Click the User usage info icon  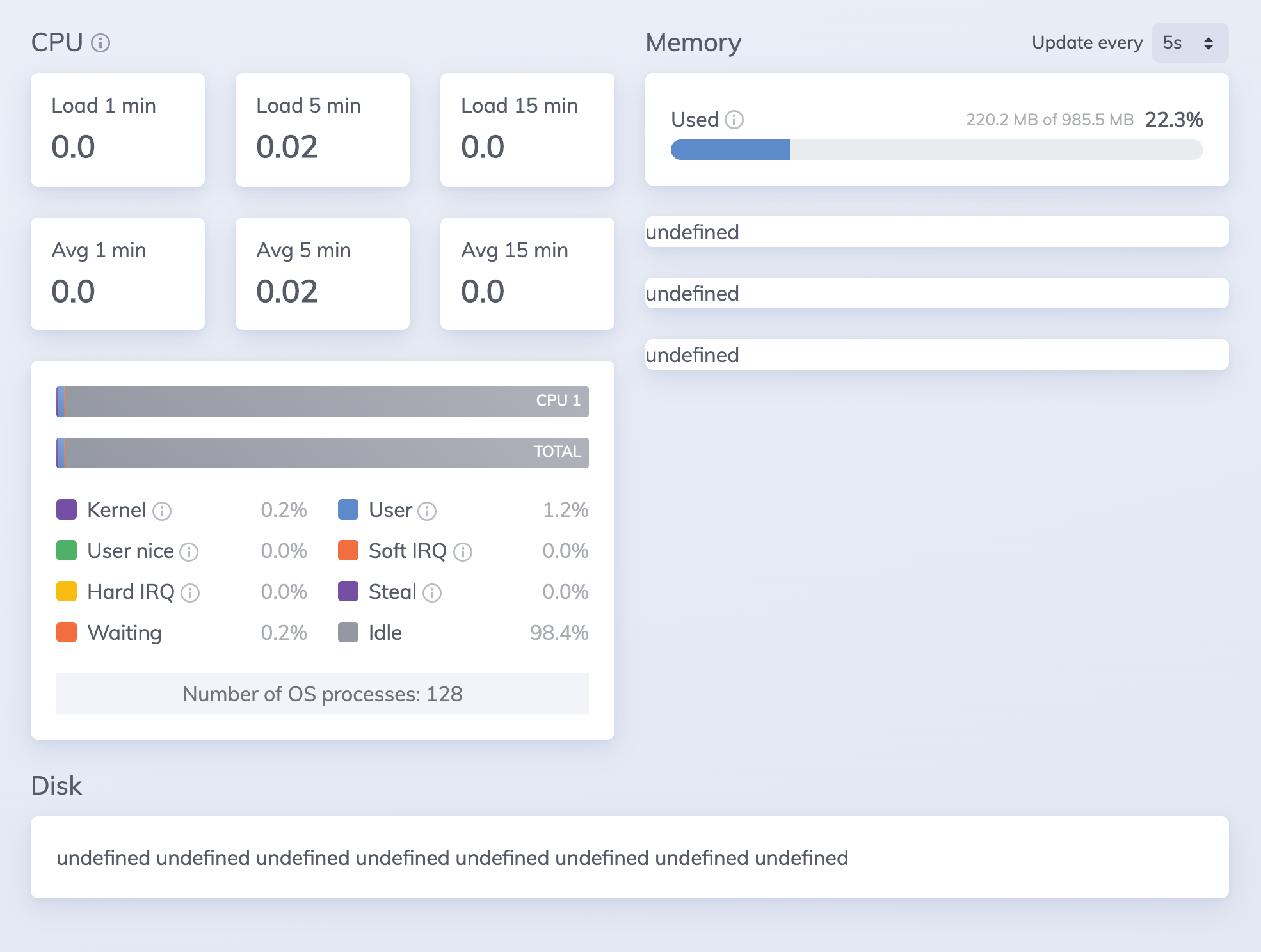pyautogui.click(x=426, y=511)
